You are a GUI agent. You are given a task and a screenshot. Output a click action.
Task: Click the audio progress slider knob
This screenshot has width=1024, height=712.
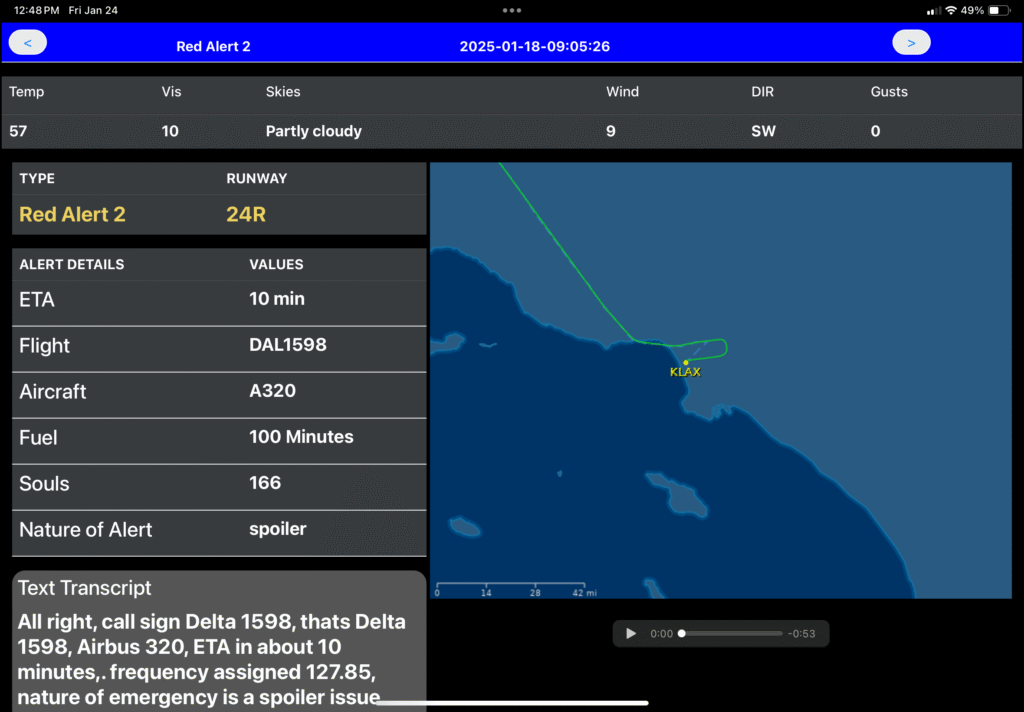pyautogui.click(x=682, y=633)
